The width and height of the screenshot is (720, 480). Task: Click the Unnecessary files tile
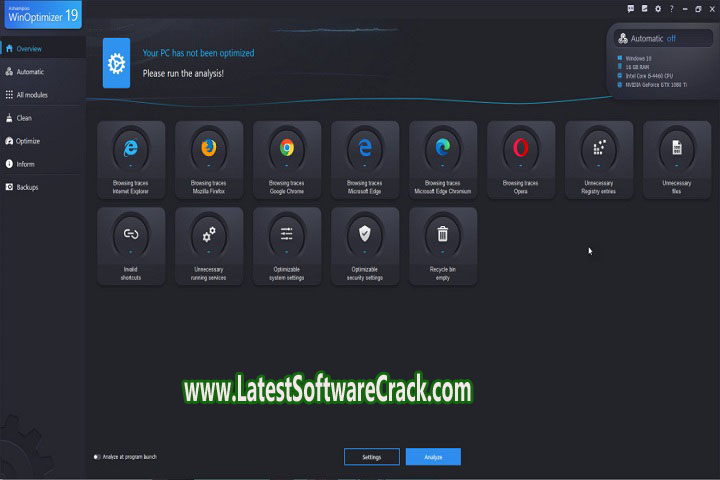click(677, 154)
